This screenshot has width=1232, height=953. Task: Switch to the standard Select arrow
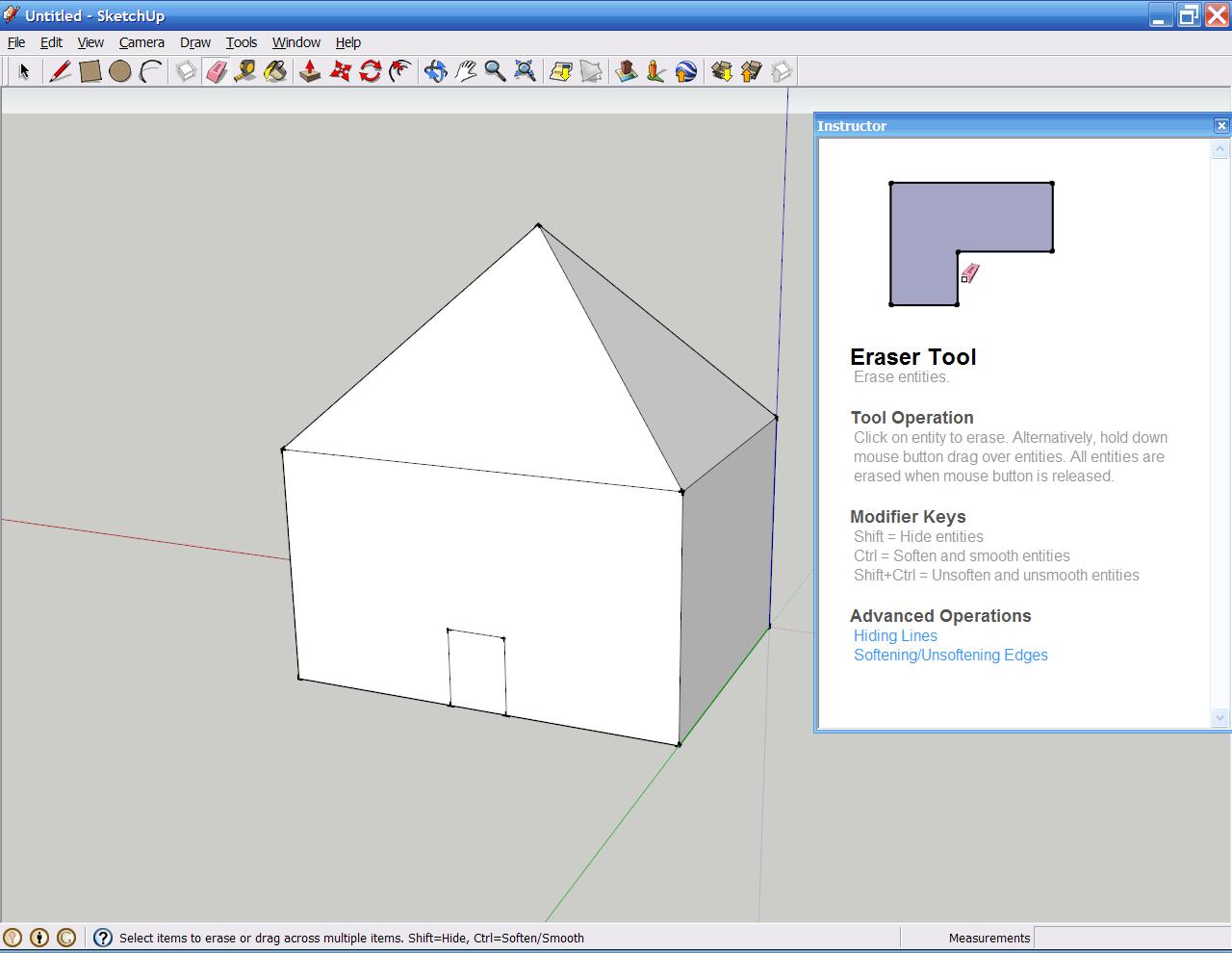[x=24, y=70]
